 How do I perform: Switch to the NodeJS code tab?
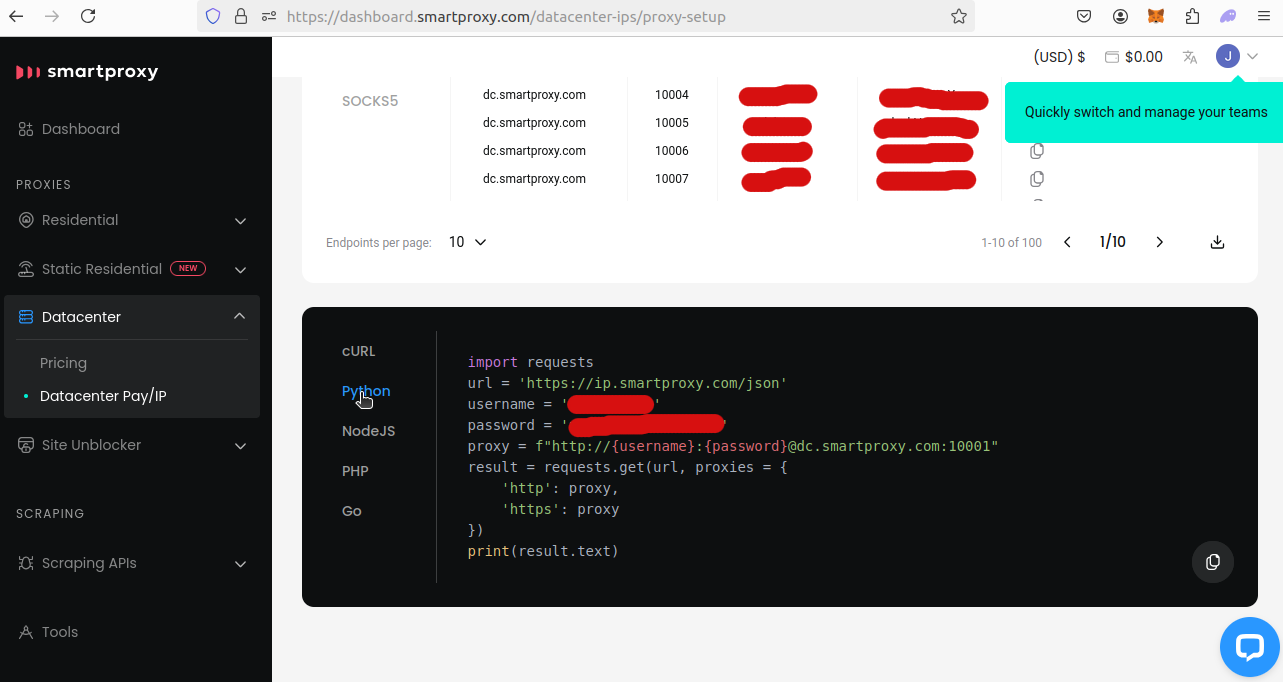point(368,431)
